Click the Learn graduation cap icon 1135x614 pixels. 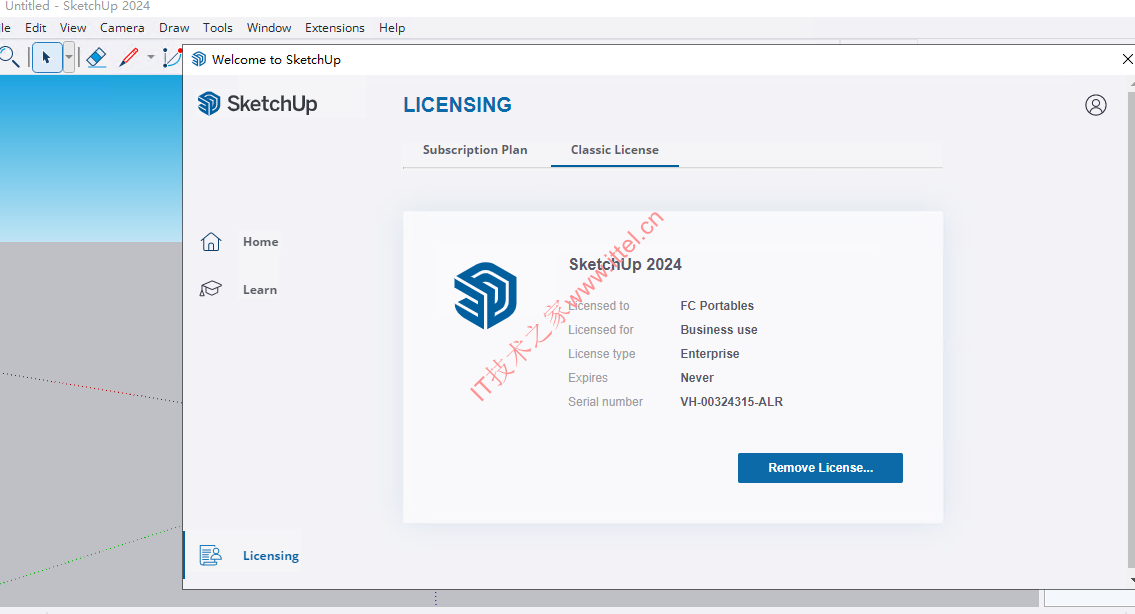click(211, 289)
